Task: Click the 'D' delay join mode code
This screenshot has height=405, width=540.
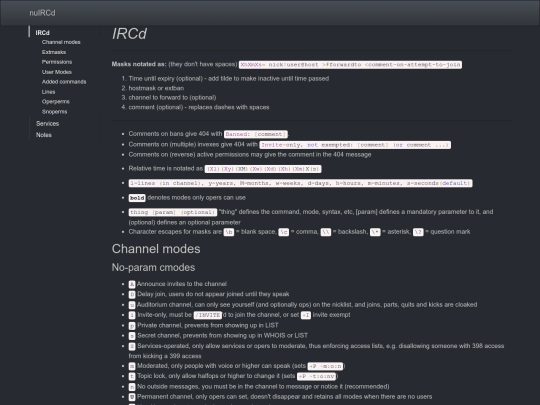Action: tap(132, 294)
